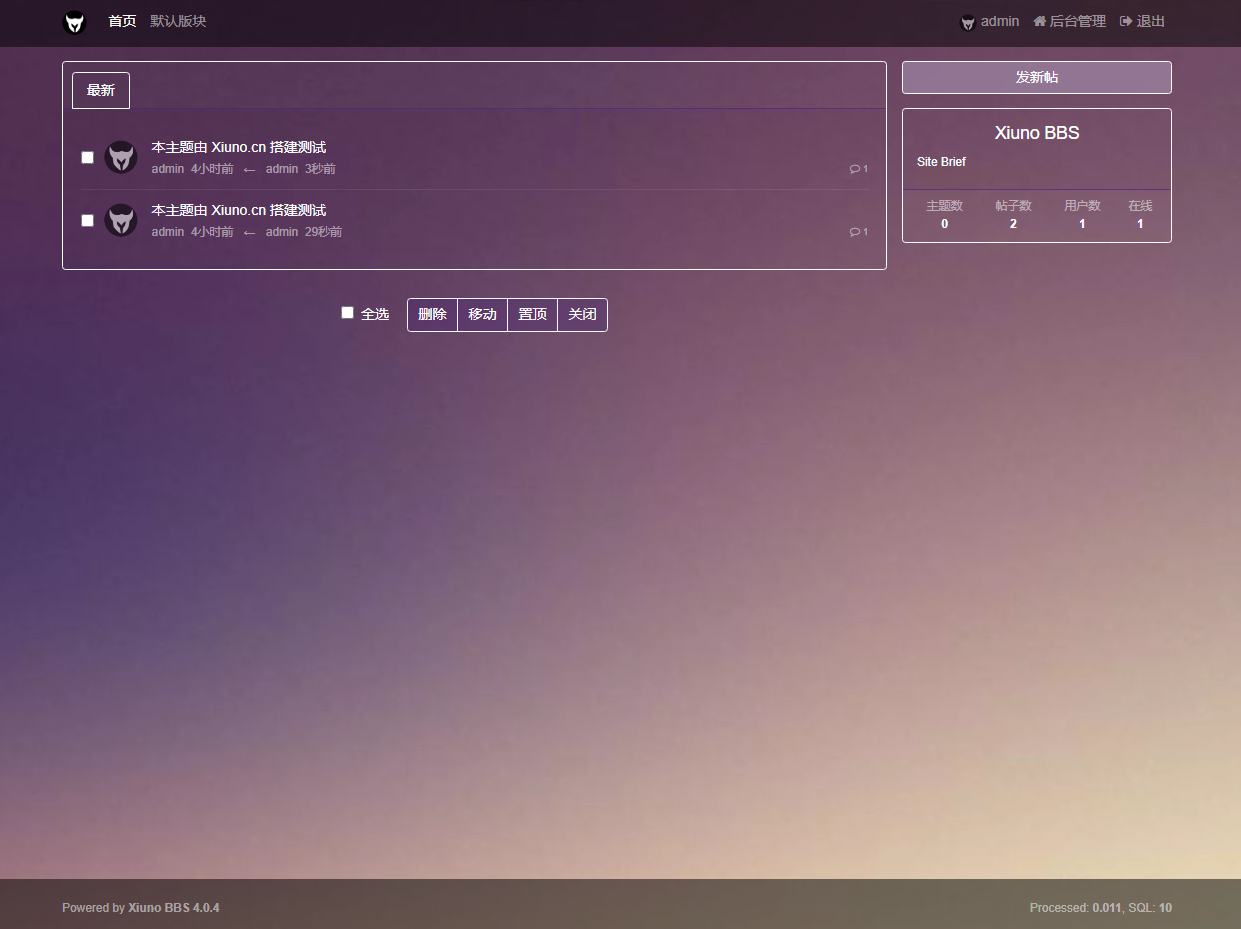Click the 移动 move button
Viewport: 1241px width, 929px height.
point(482,314)
